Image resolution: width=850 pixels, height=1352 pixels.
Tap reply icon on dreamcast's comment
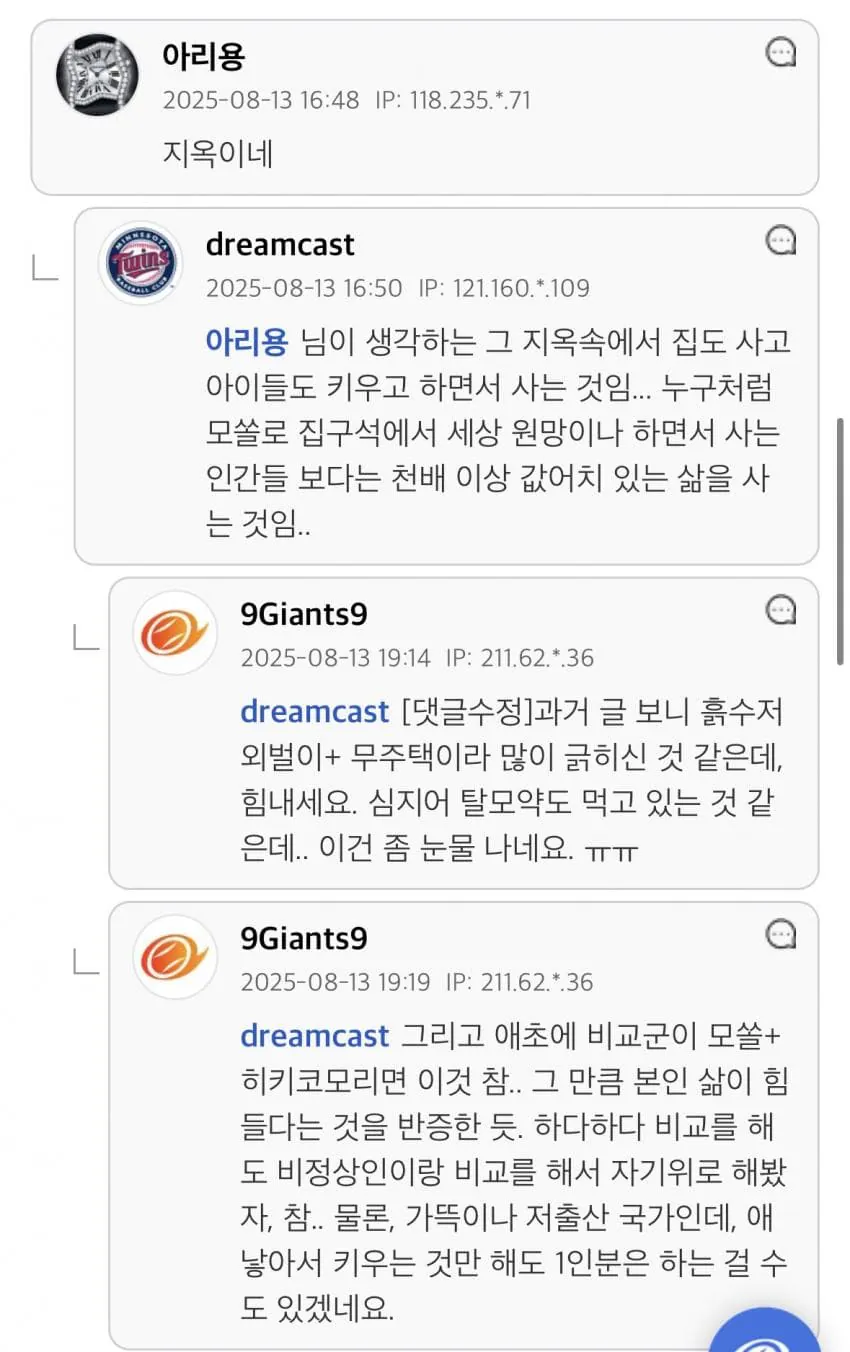click(x=780, y=240)
